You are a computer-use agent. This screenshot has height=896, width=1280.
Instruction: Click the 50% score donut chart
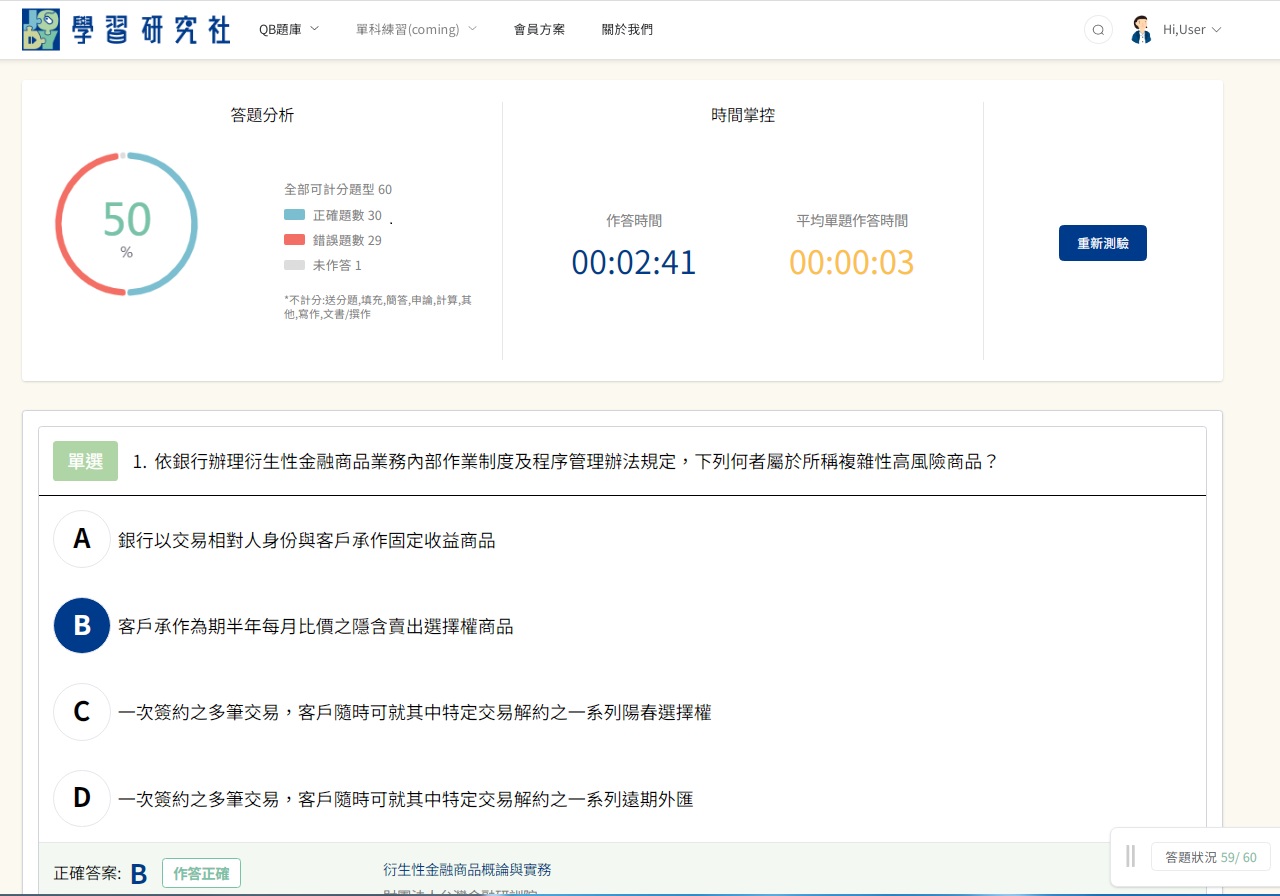click(126, 225)
